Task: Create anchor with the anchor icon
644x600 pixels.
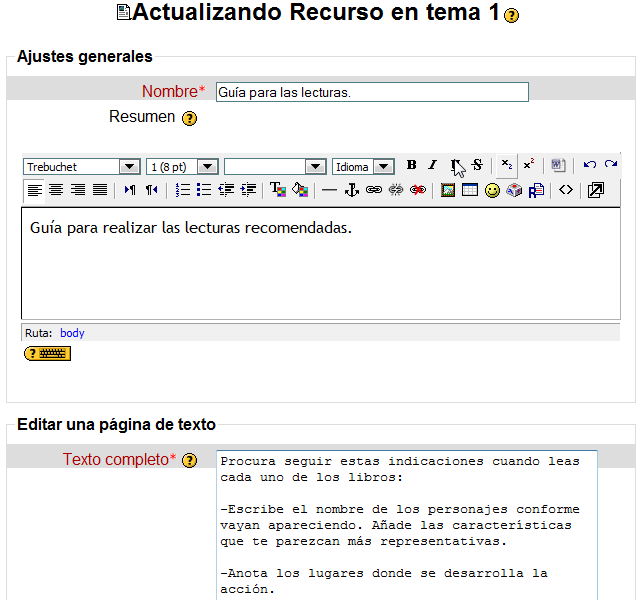Action: 351,190
